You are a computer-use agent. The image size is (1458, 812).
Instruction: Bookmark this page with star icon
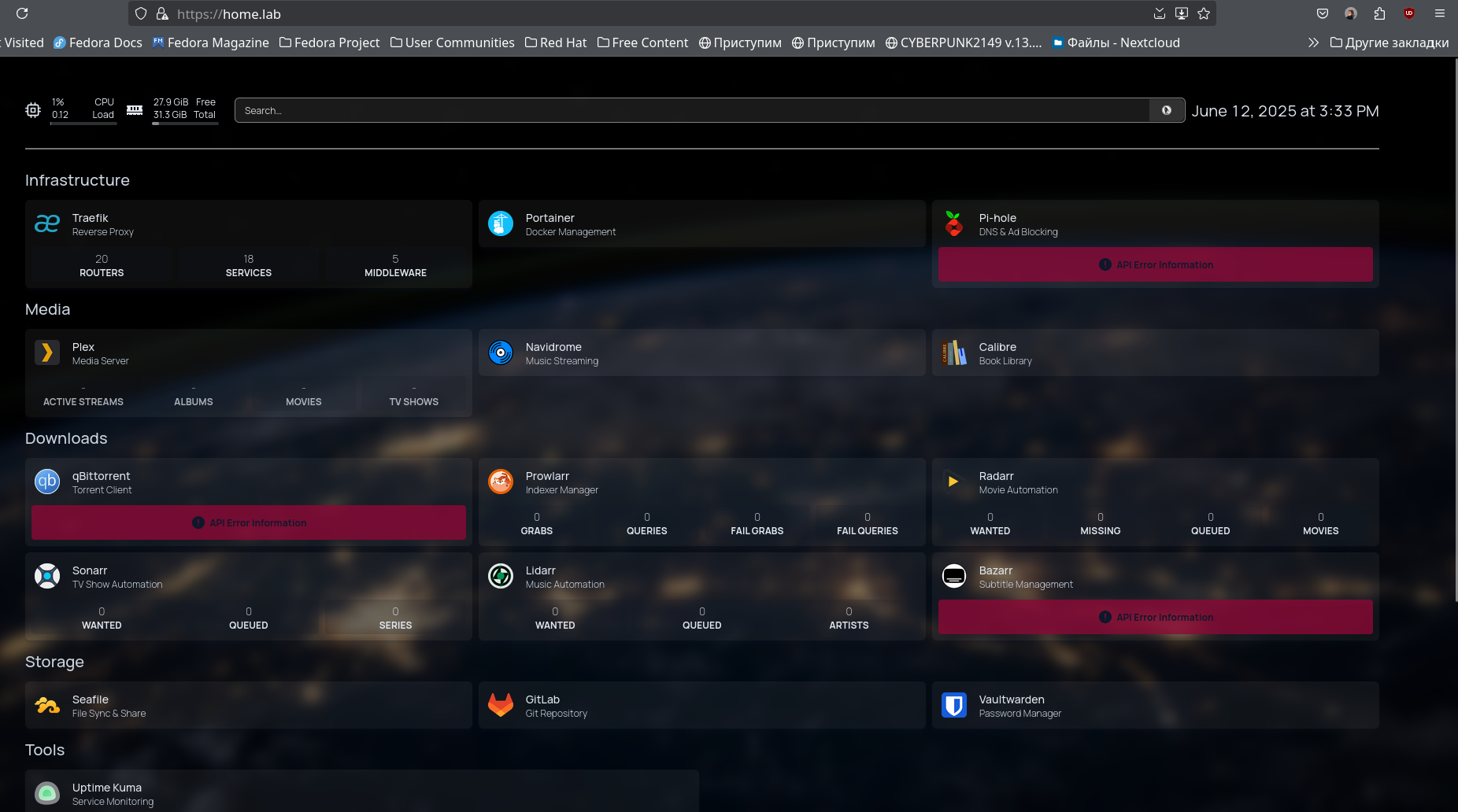pyautogui.click(x=1204, y=13)
